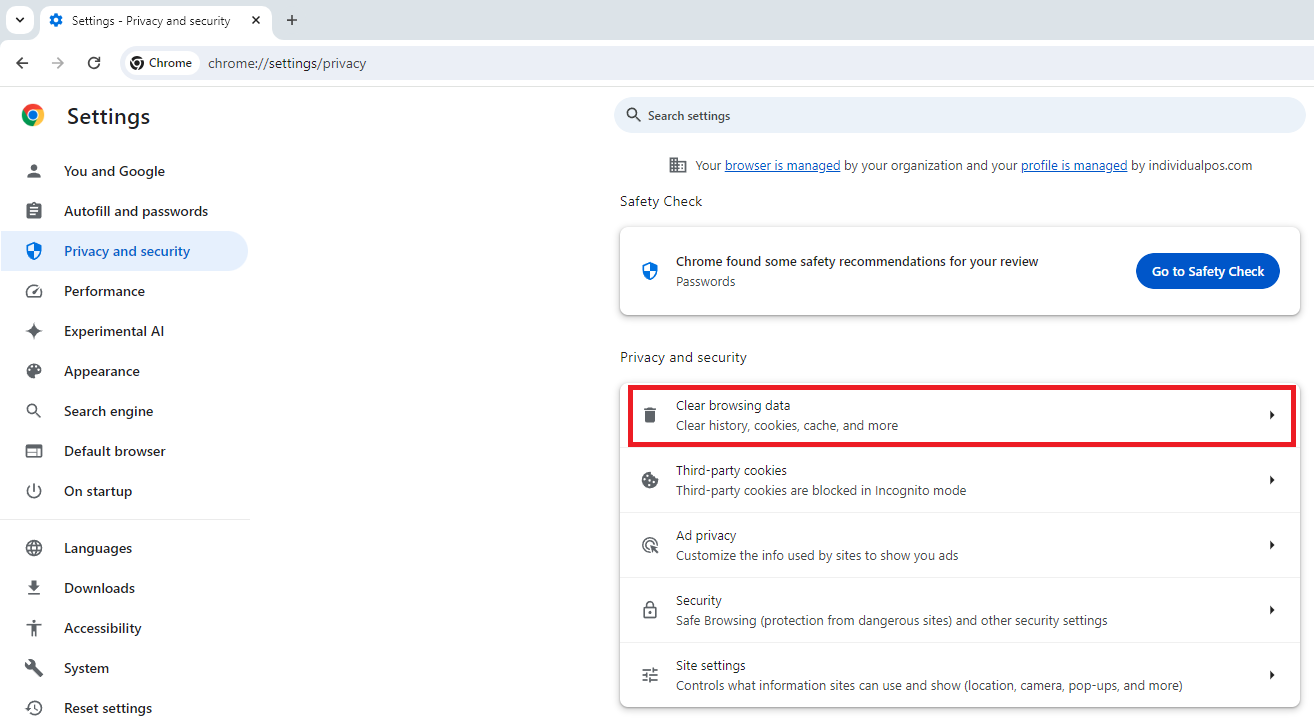Click the Site settings row title
The width and height of the screenshot is (1314, 719).
[710, 666]
